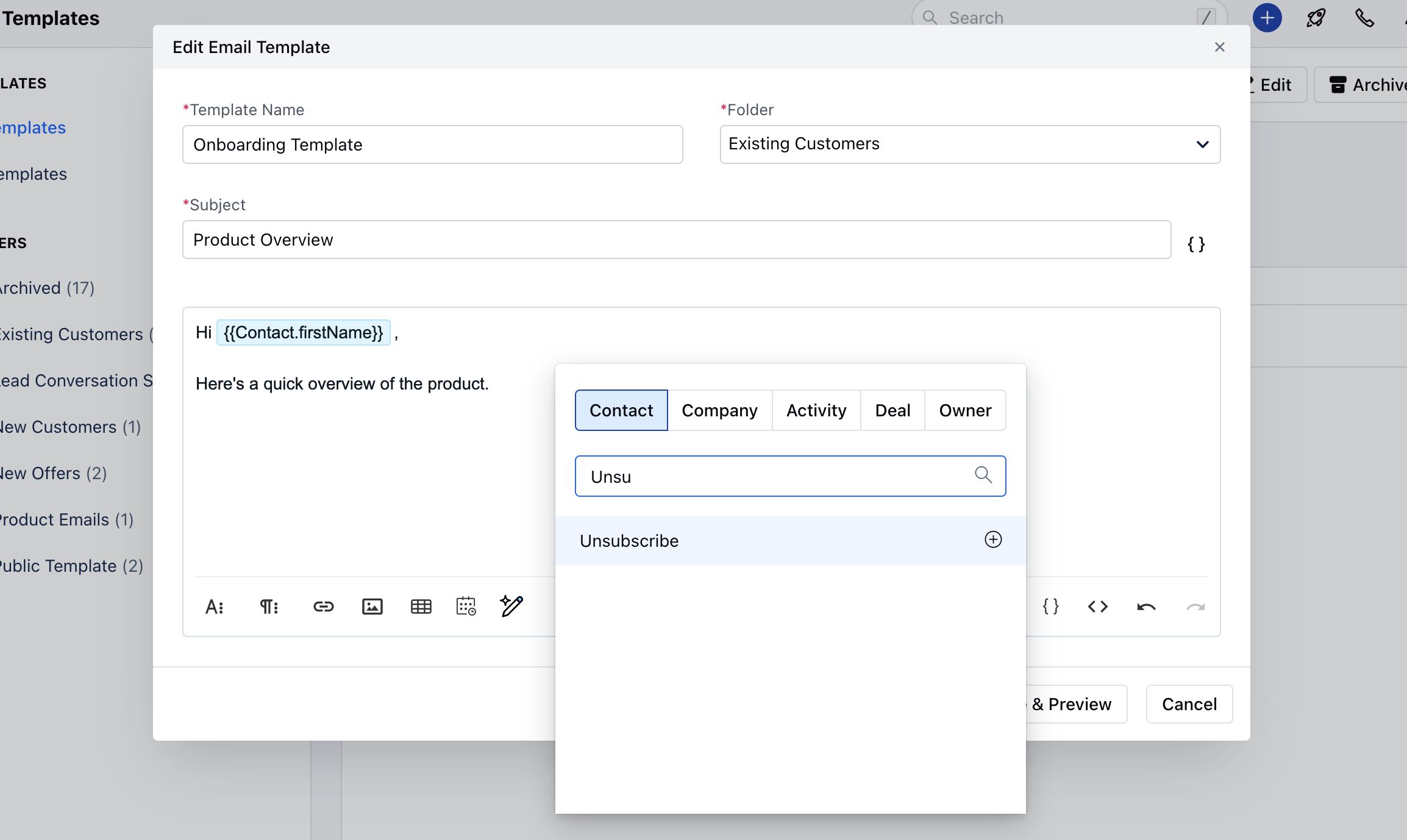Click the undo arrow in editor toolbar
Image resolution: width=1407 pixels, height=840 pixels.
coord(1146,607)
